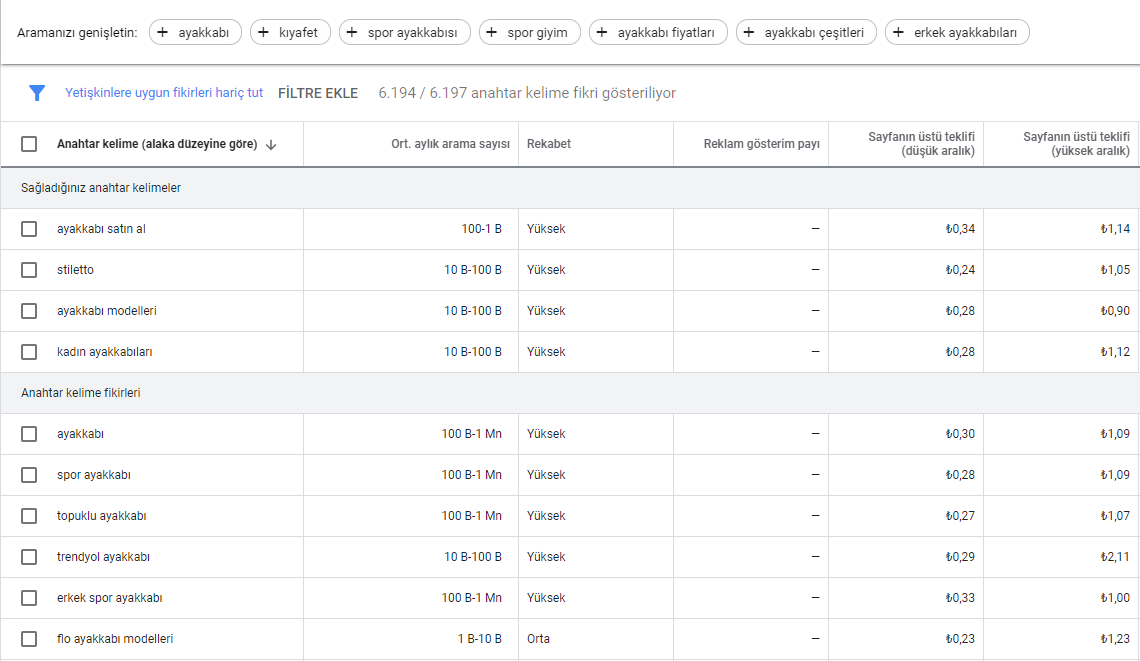Click the plus icon on 'ayakkabı' chip
Image resolution: width=1140 pixels, height=661 pixels.
[163, 33]
